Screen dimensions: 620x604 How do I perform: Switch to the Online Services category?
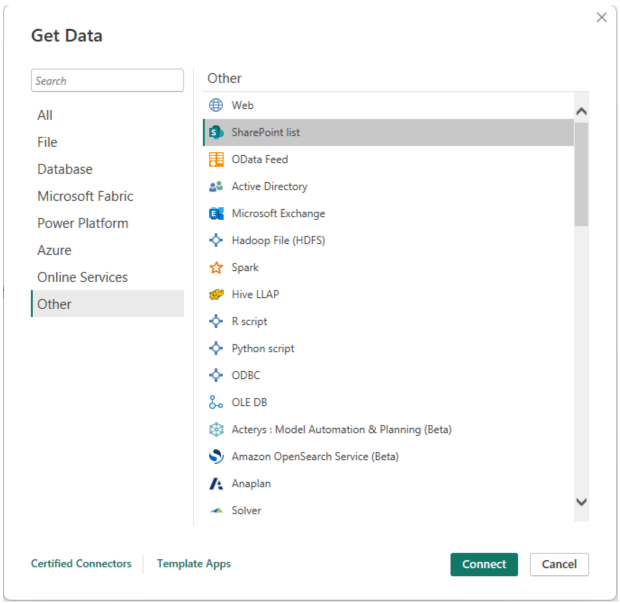[82, 277]
